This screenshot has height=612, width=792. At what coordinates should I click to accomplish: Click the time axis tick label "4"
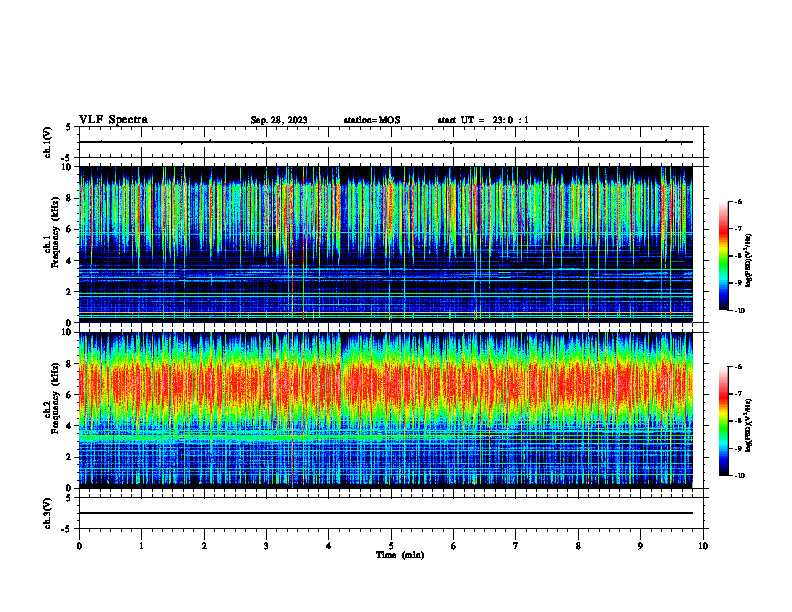click(329, 546)
